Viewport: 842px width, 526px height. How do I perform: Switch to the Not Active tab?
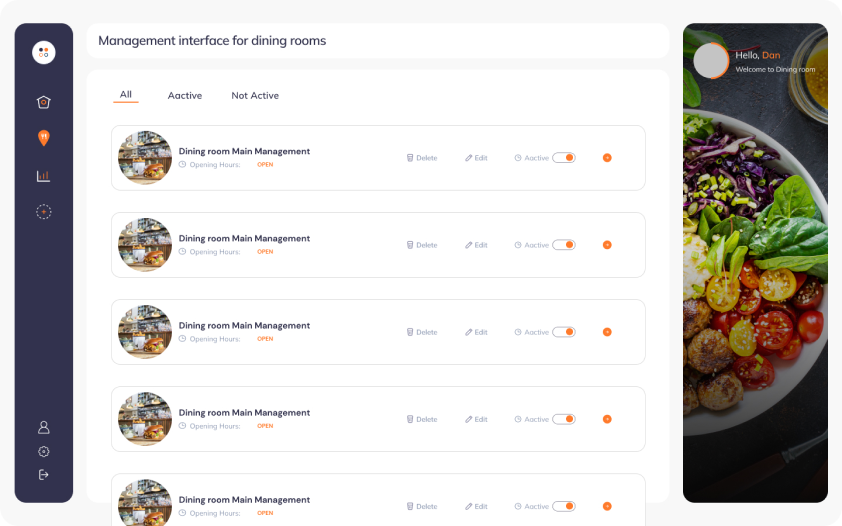(255, 96)
